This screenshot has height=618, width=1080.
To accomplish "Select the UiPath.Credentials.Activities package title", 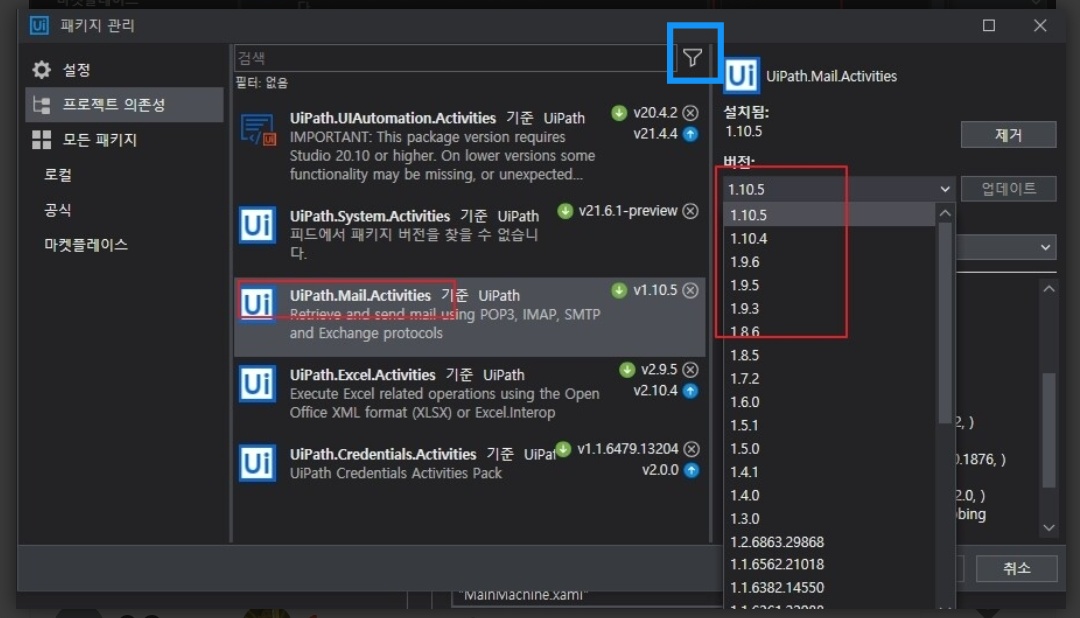I will coord(383,455).
